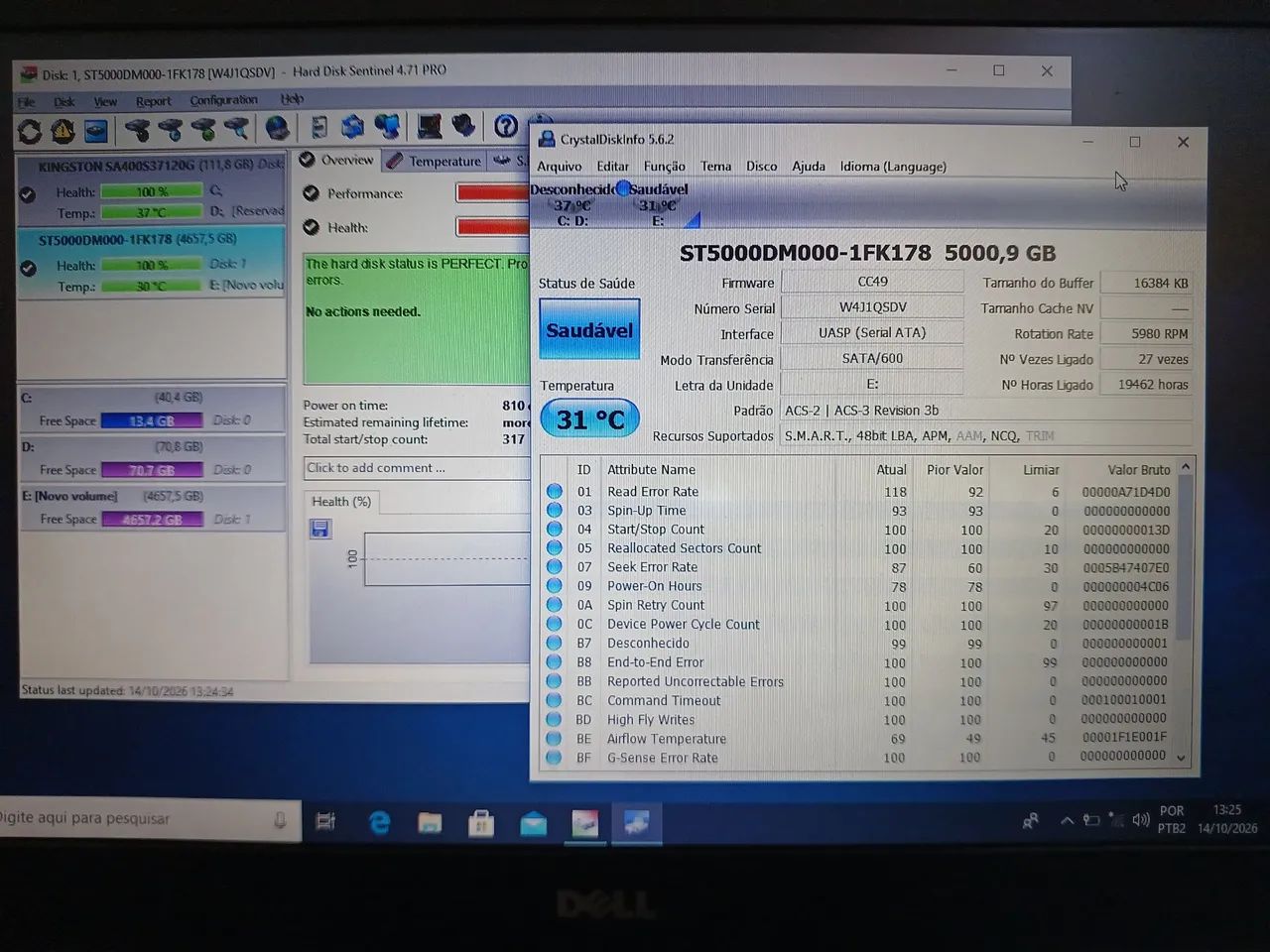Open the POR PTB2 language indicator
Viewport: 1270px width, 952px height.
1172,819
